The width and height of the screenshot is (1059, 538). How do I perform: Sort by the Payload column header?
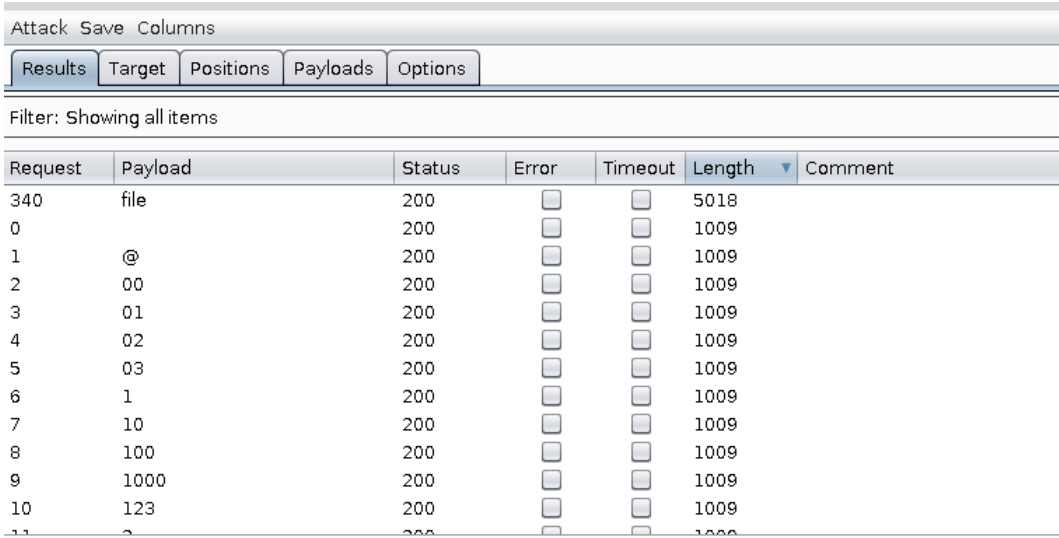click(254, 168)
